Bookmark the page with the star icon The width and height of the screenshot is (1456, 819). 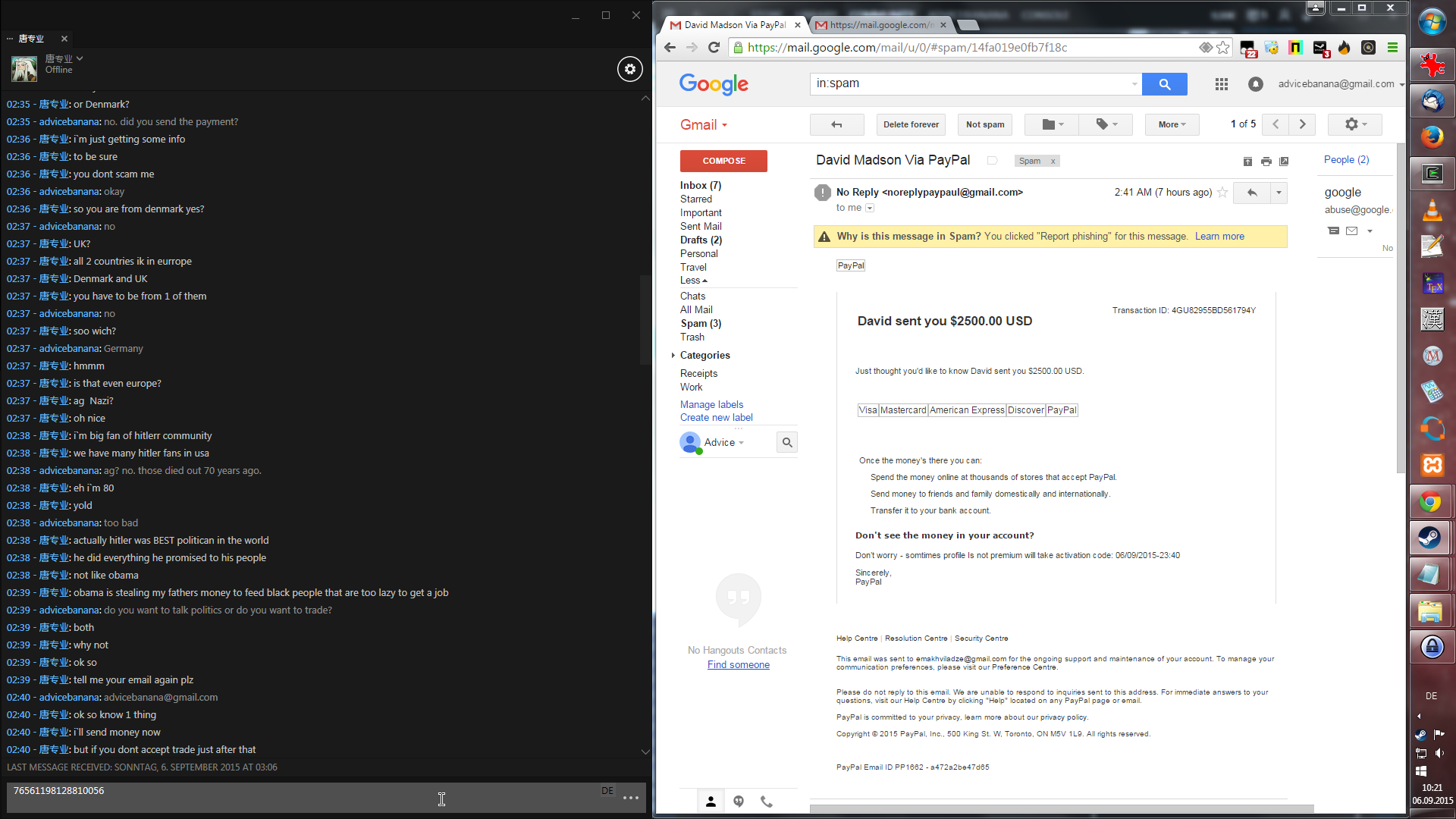(1223, 48)
